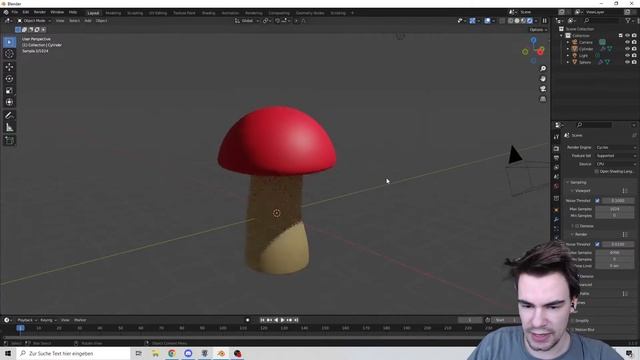This screenshot has width=640, height=360.
Task: Switch to the Animation workspace tab
Action: [x=230, y=13]
